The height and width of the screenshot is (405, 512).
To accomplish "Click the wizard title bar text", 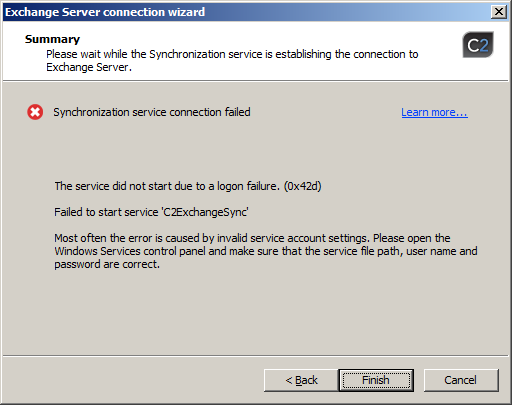I will (x=105, y=12).
